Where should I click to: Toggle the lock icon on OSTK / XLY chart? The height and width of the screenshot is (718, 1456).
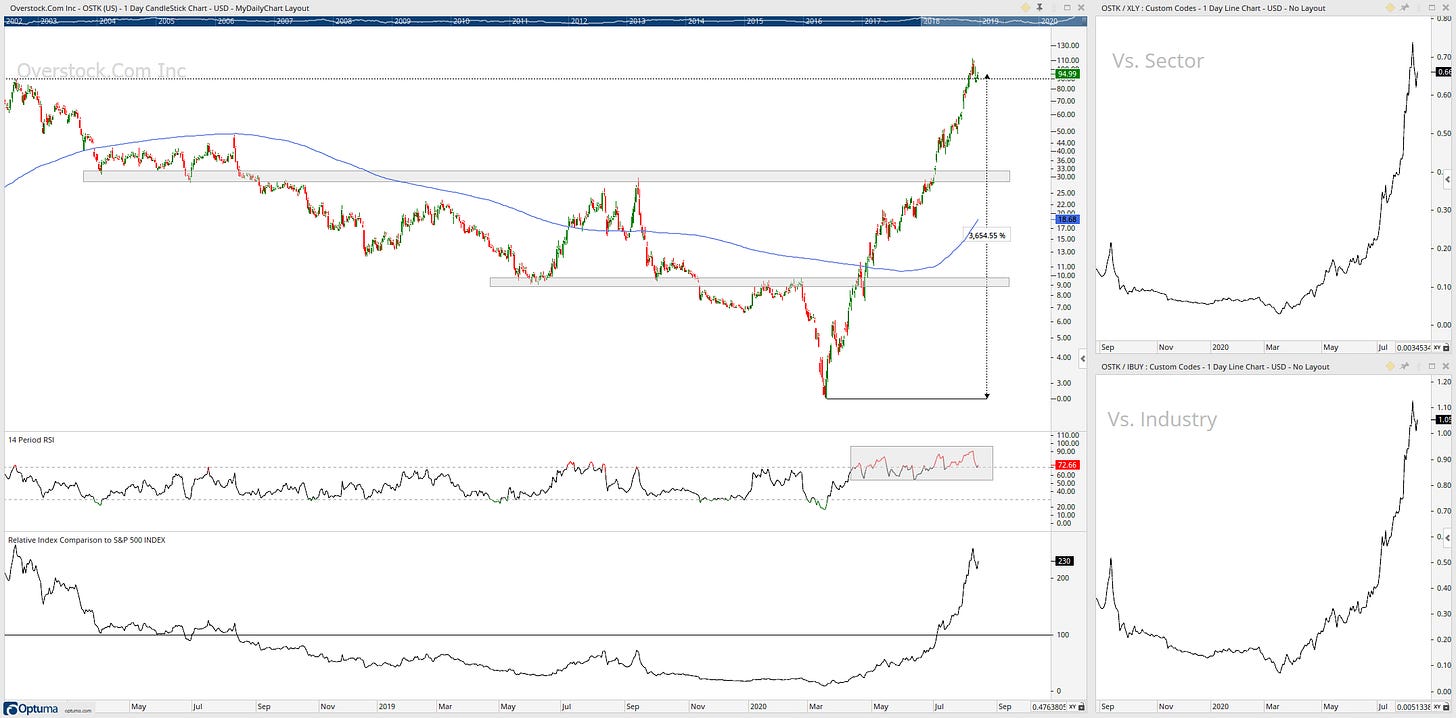coord(1446,347)
